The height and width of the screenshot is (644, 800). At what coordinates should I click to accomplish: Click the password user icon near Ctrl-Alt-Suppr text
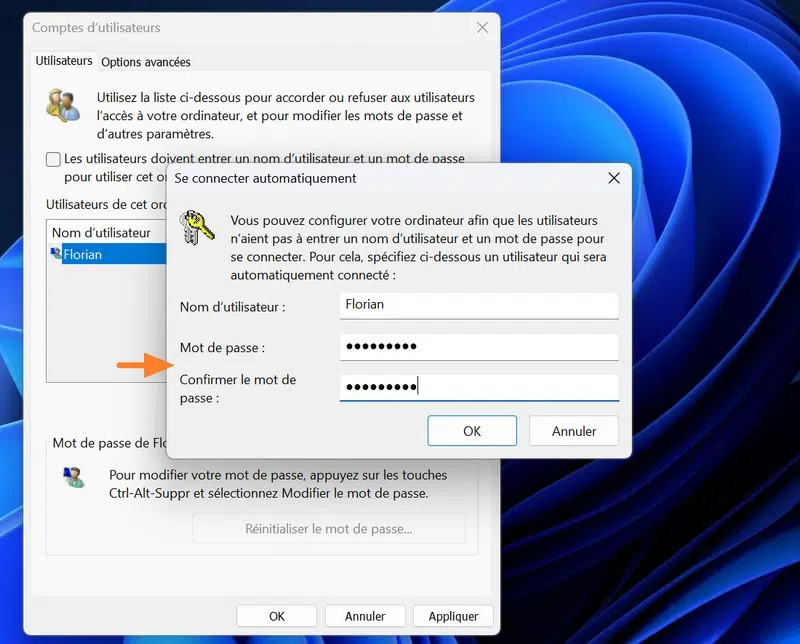pos(74,477)
